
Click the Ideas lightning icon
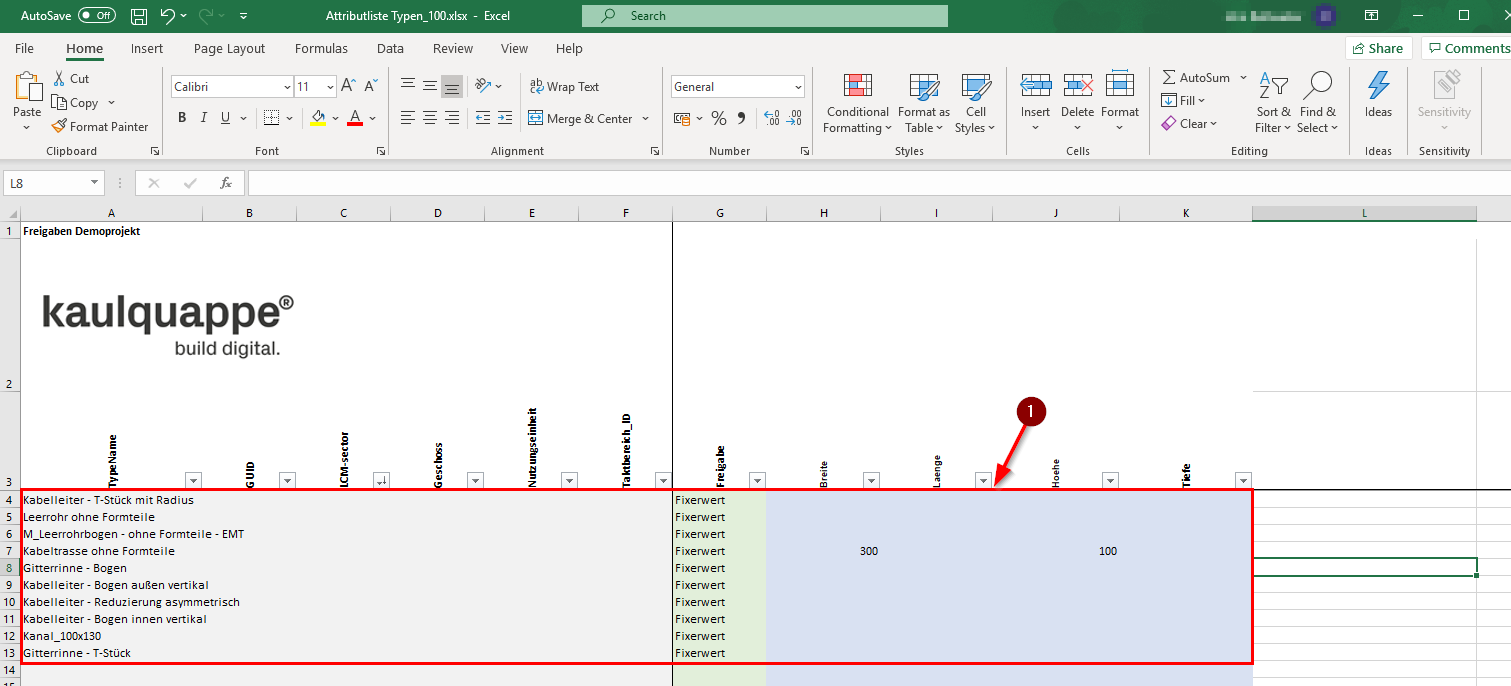tap(1378, 85)
